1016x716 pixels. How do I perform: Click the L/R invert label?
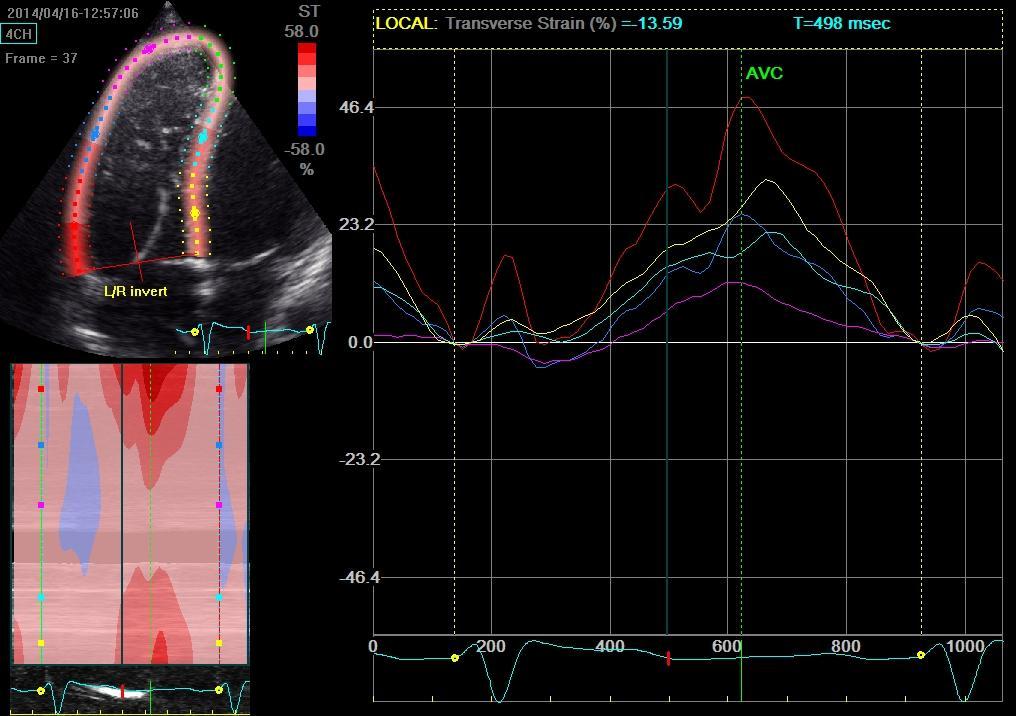[x=135, y=292]
